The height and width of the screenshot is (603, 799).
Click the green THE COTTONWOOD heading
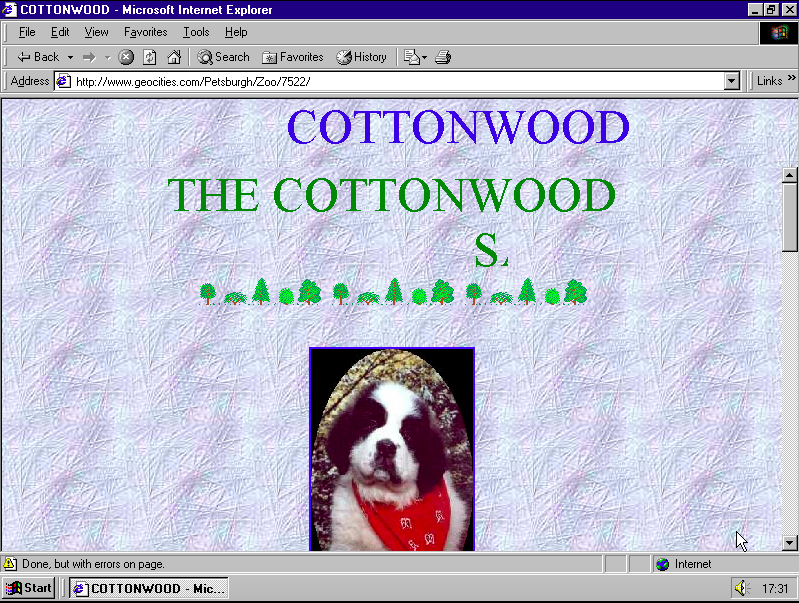(x=391, y=195)
